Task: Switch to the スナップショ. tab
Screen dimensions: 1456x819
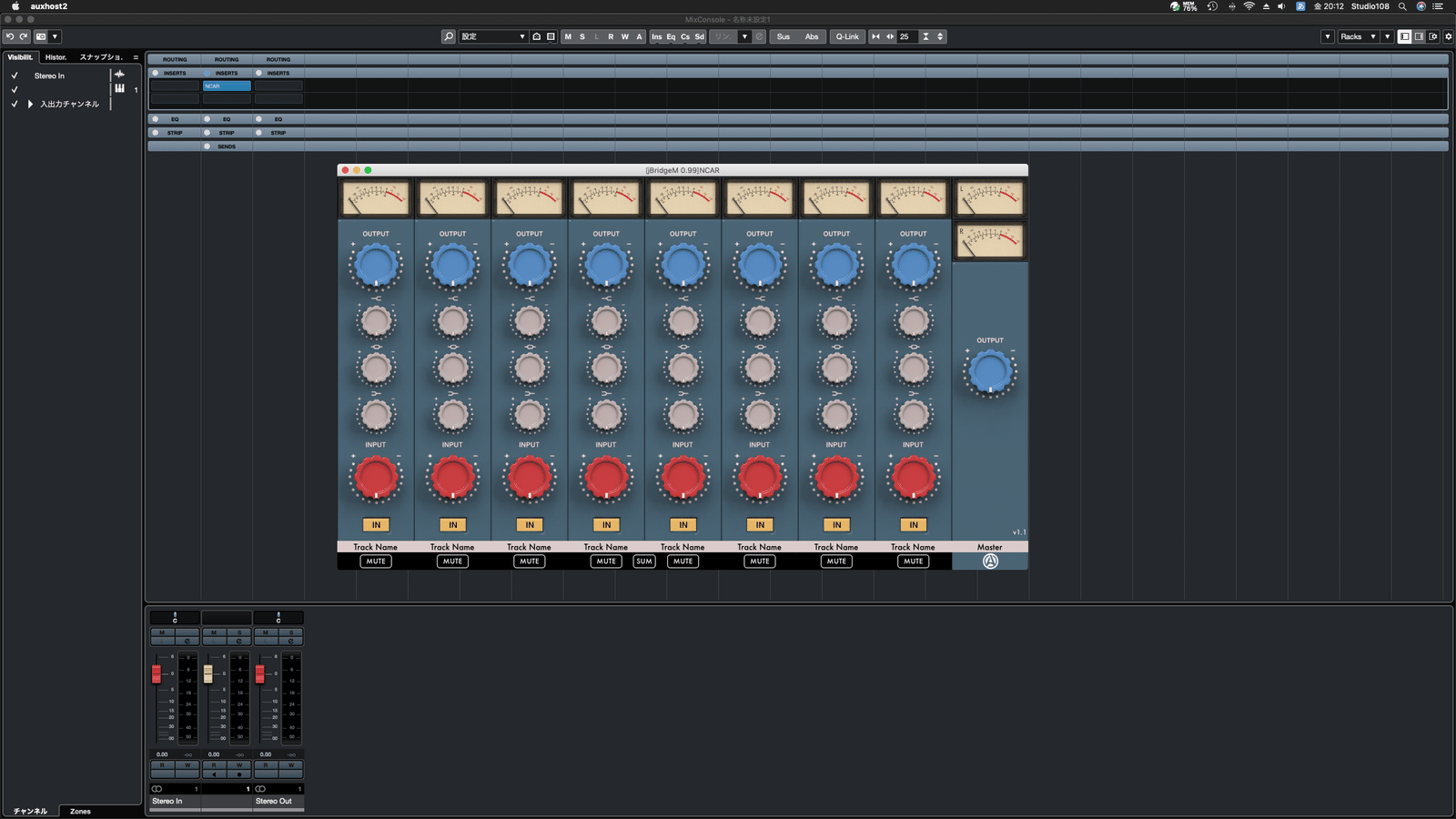Action: click(x=101, y=56)
